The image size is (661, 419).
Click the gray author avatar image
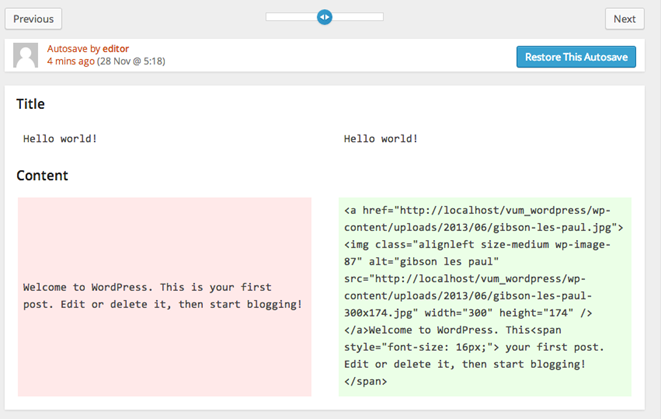click(25, 55)
